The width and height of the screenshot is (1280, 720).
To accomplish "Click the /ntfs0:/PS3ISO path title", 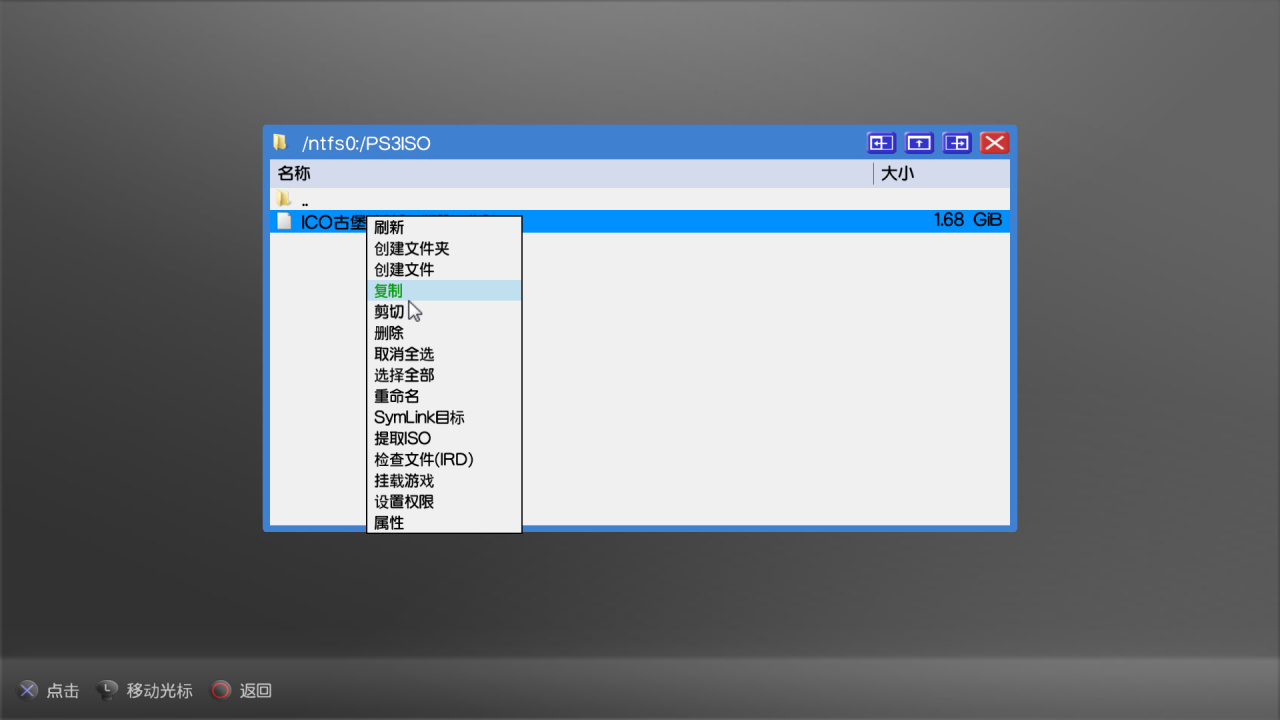I will 366,144.
